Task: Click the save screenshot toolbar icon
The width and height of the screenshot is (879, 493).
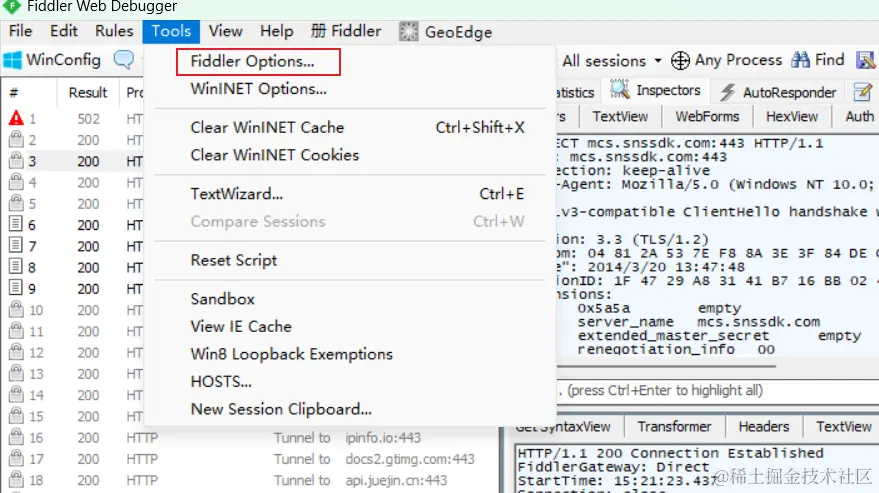Action: pos(866,60)
